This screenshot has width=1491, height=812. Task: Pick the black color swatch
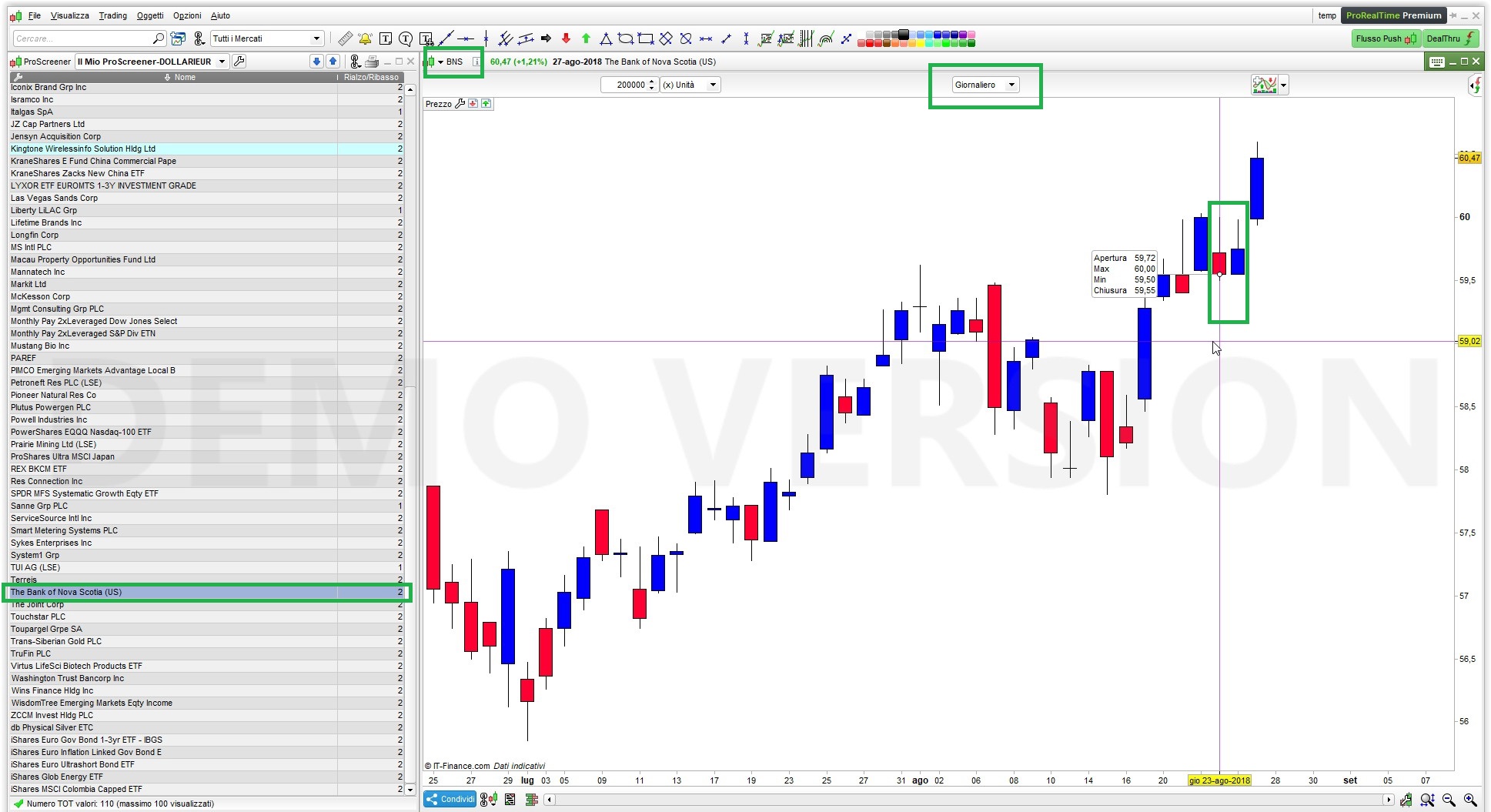pyautogui.click(x=904, y=34)
